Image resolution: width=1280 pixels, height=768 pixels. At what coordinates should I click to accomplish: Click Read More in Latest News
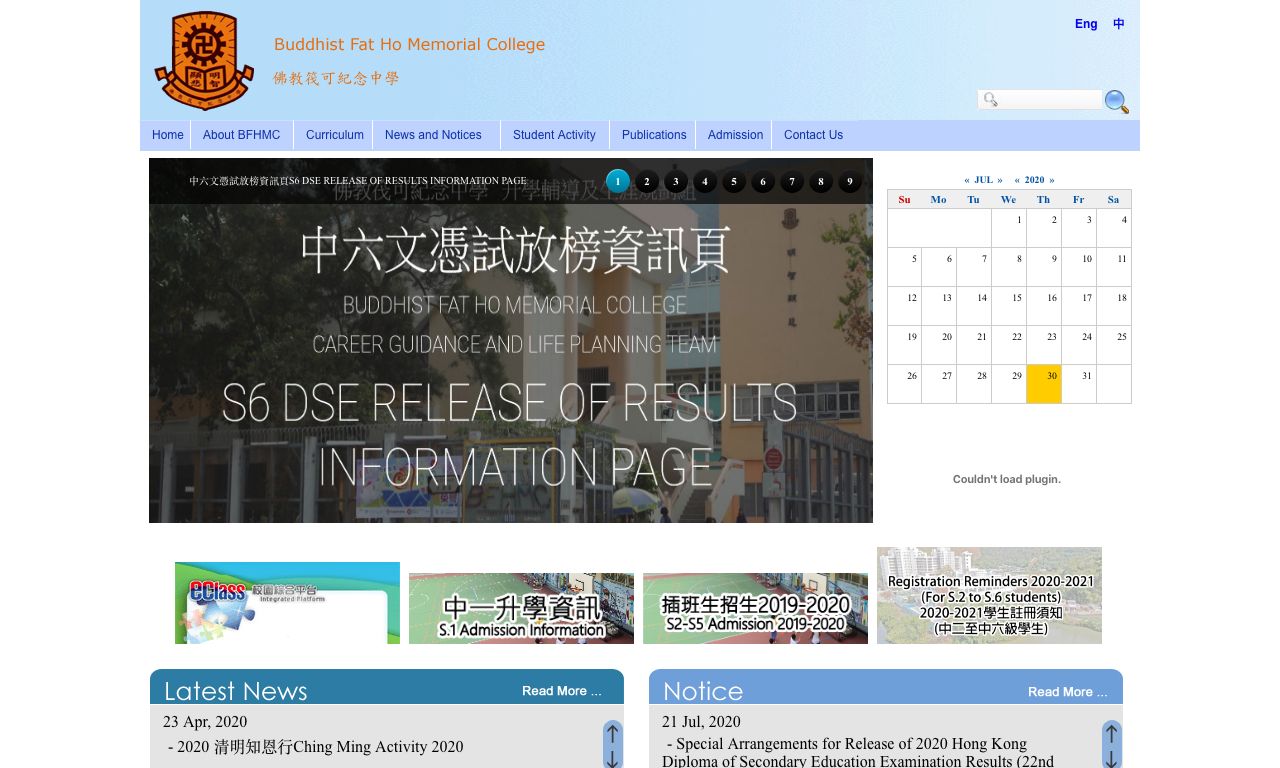[561, 691]
